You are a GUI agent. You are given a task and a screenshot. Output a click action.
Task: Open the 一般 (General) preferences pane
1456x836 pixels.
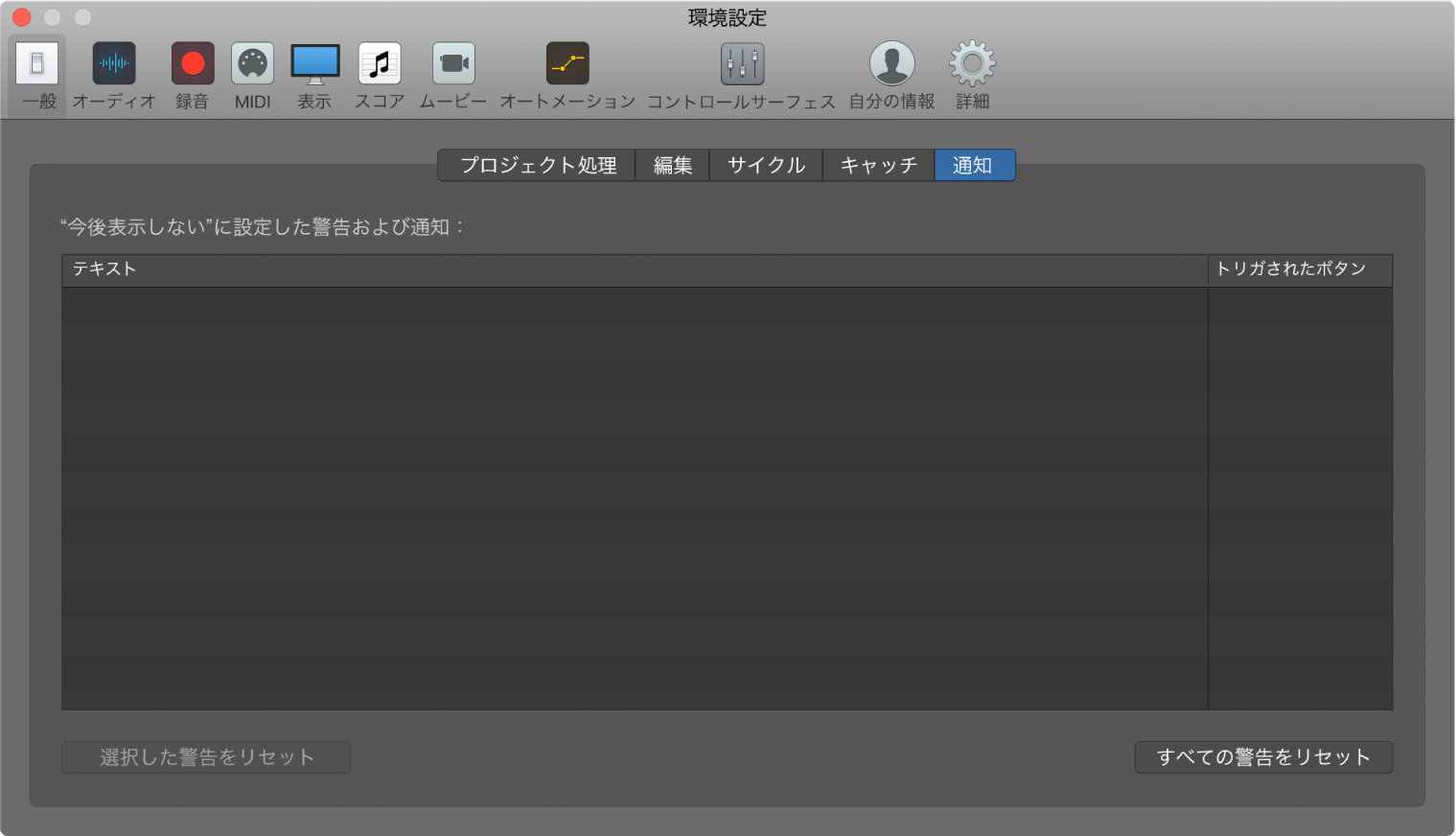37,75
